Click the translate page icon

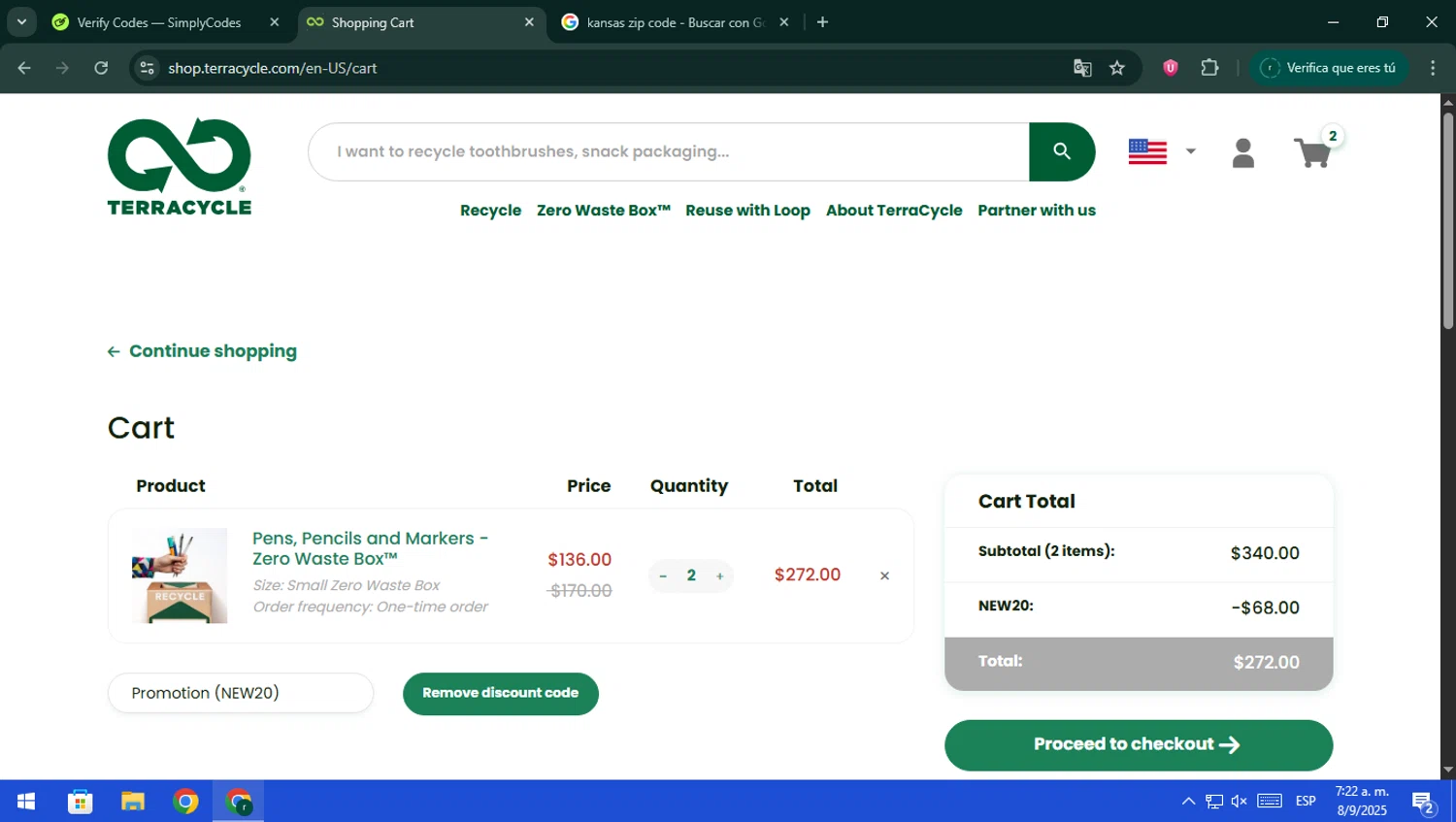(x=1082, y=68)
